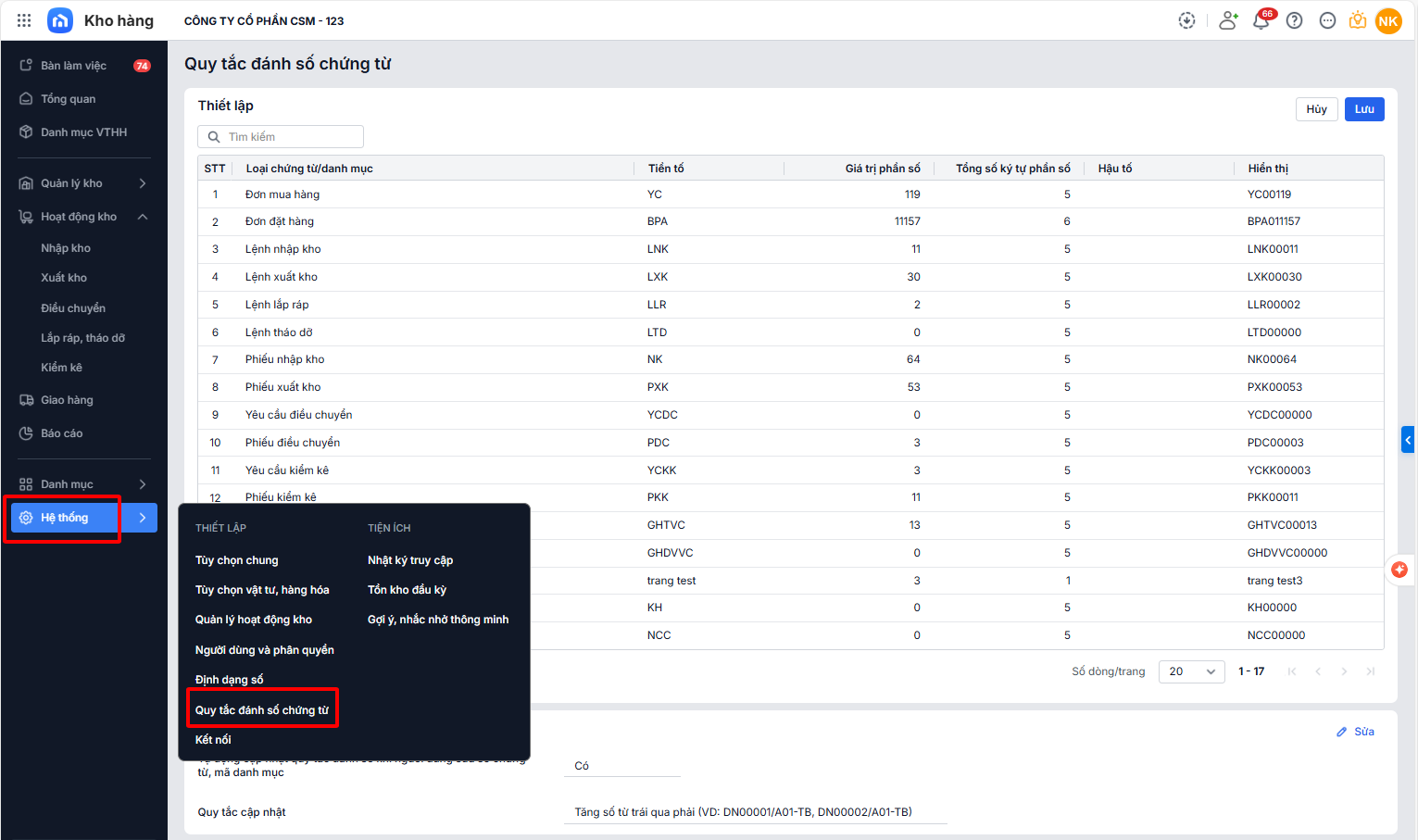Open the app launcher grid icon
1418x840 pixels.
pyautogui.click(x=24, y=20)
